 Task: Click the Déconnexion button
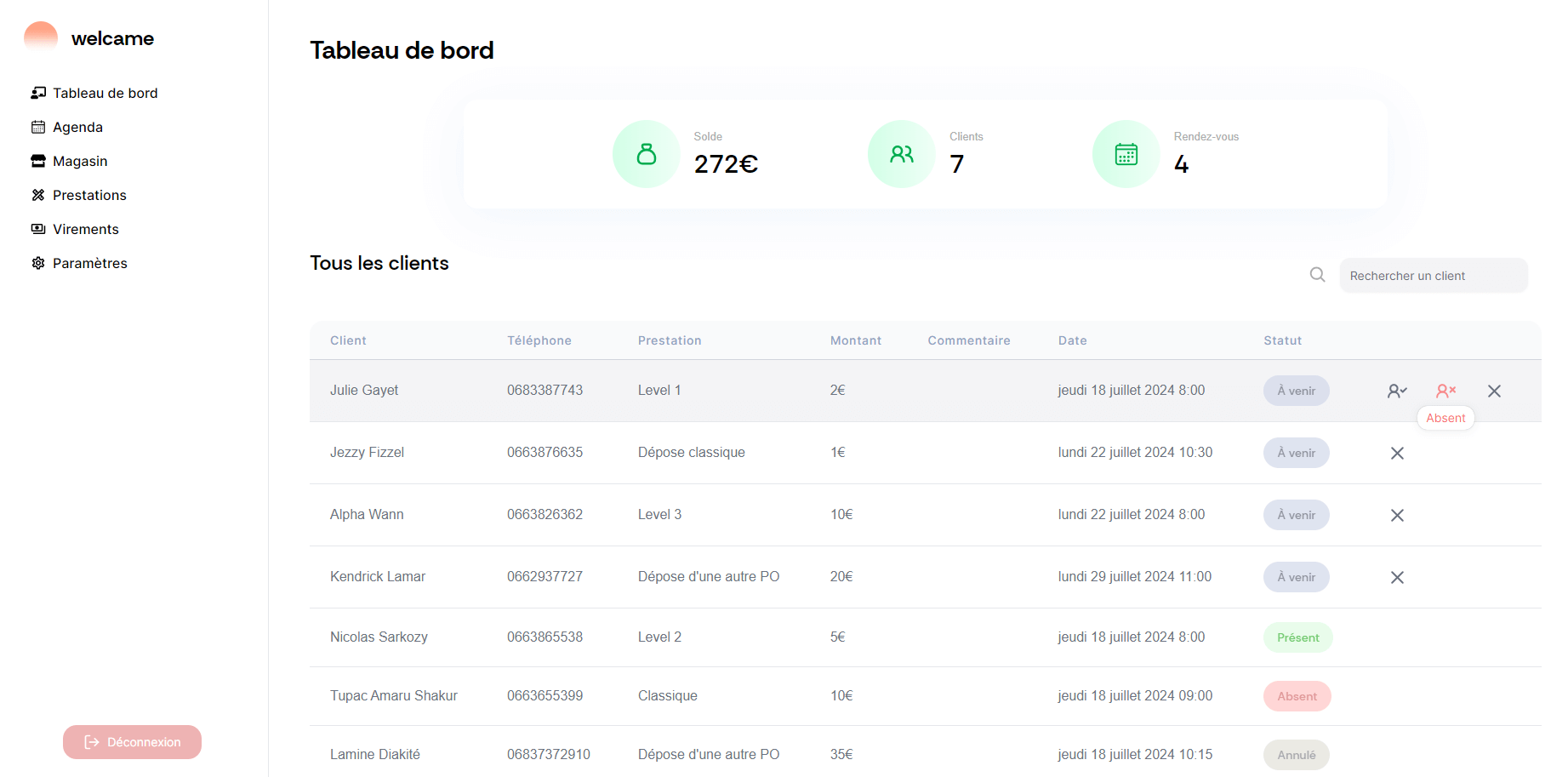[x=132, y=742]
